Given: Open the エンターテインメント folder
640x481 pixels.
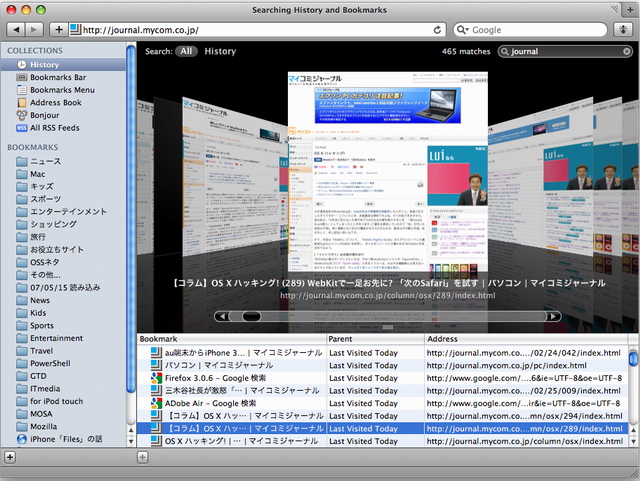Looking at the screenshot, I should click(x=63, y=212).
